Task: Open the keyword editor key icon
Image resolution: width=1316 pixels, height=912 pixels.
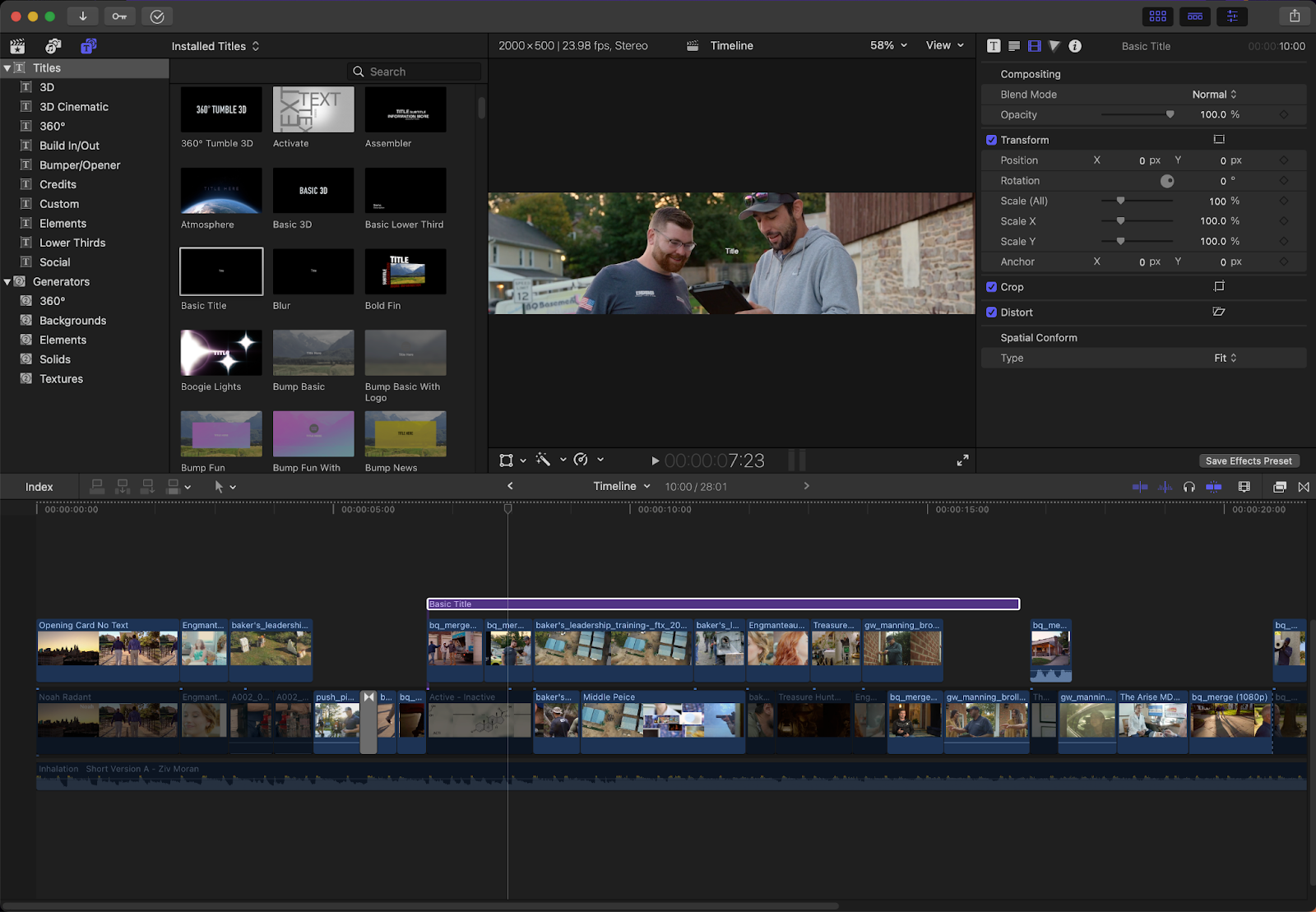Action: 119,16
